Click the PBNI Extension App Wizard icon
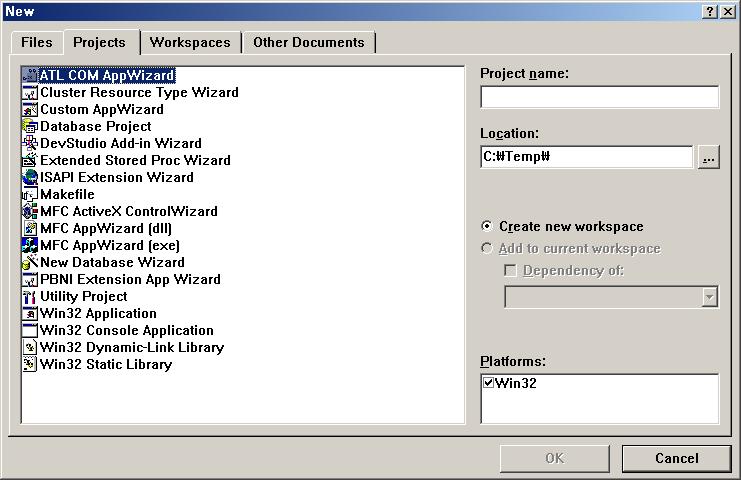Viewport: 741px width, 480px height. pyautogui.click(x=30, y=279)
